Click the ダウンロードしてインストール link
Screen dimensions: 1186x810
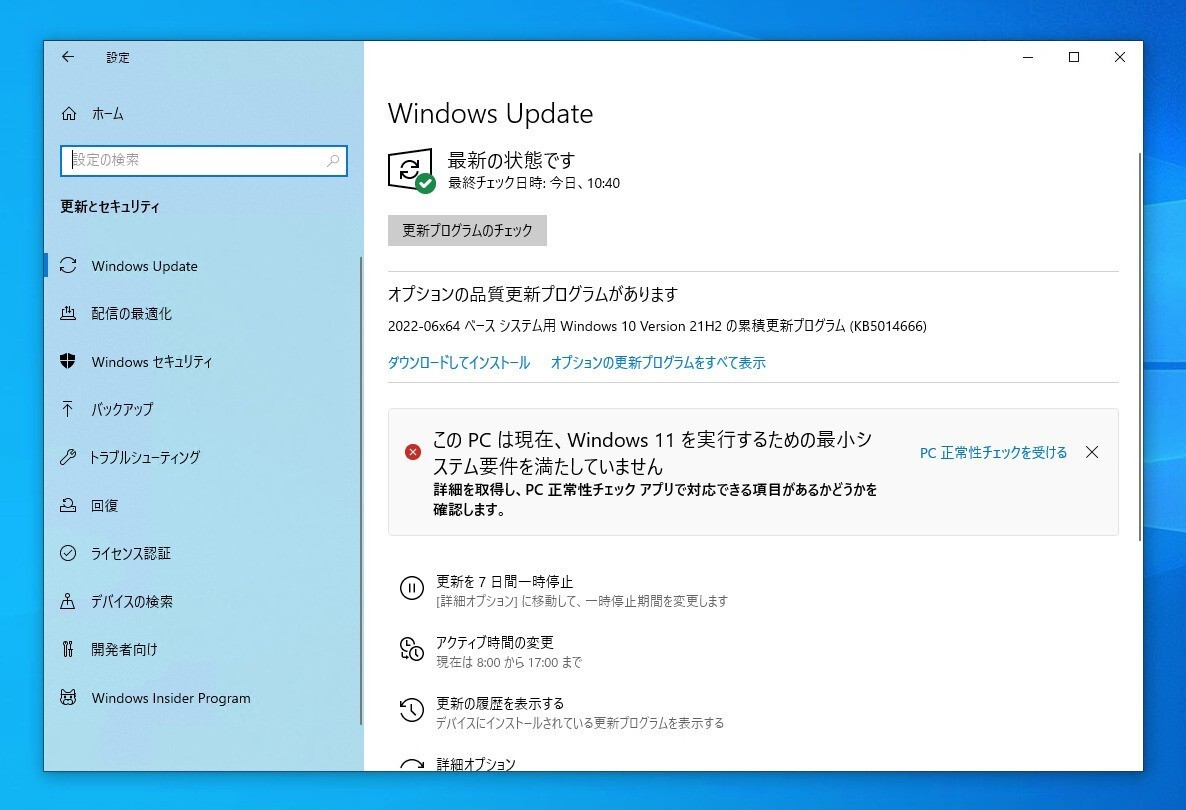click(458, 363)
